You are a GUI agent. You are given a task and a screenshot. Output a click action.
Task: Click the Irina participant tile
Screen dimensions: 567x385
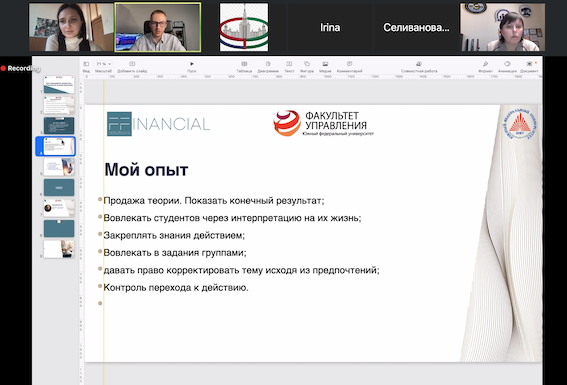coord(330,27)
